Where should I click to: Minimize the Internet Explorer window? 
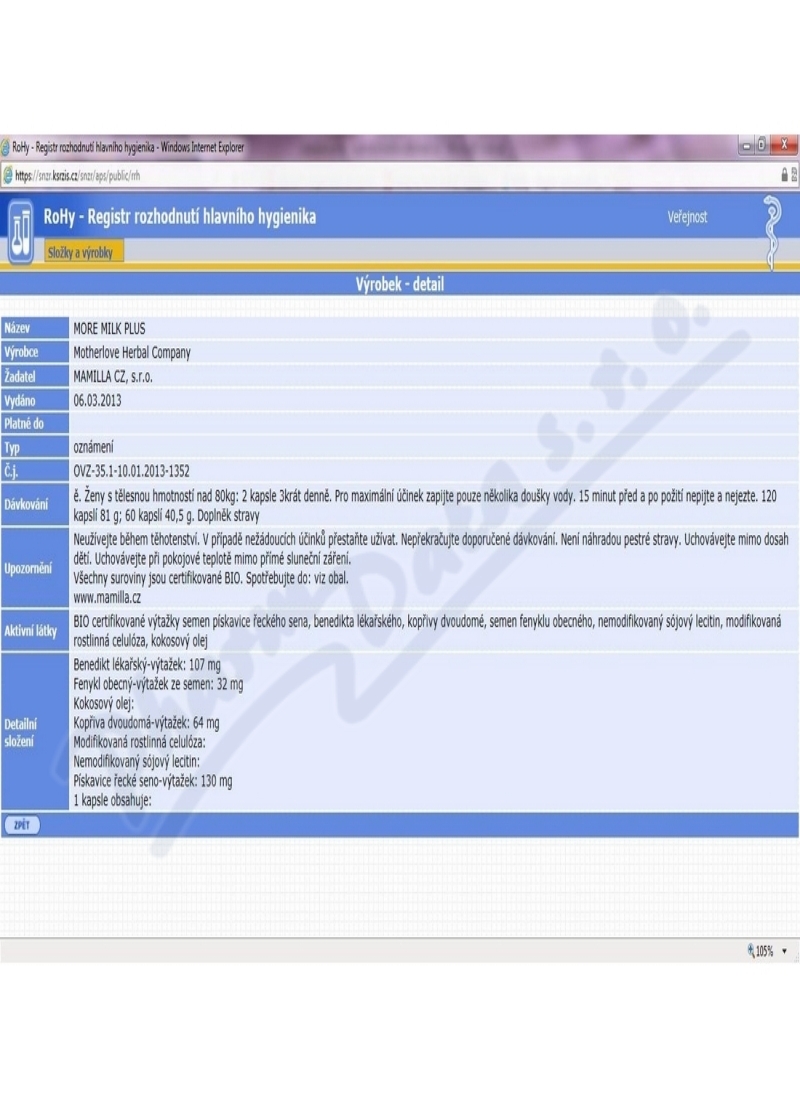click(x=746, y=147)
